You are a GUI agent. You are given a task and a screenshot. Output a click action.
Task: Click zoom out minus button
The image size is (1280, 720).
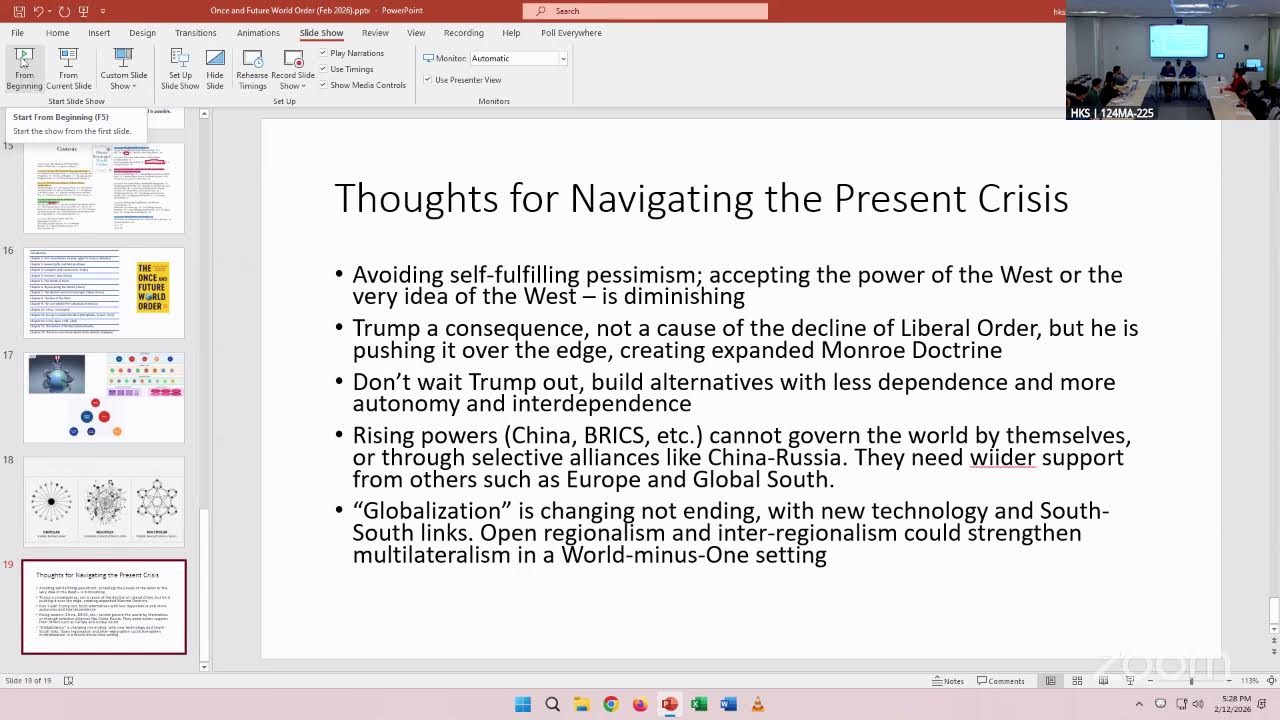pyautogui.click(x=1149, y=681)
